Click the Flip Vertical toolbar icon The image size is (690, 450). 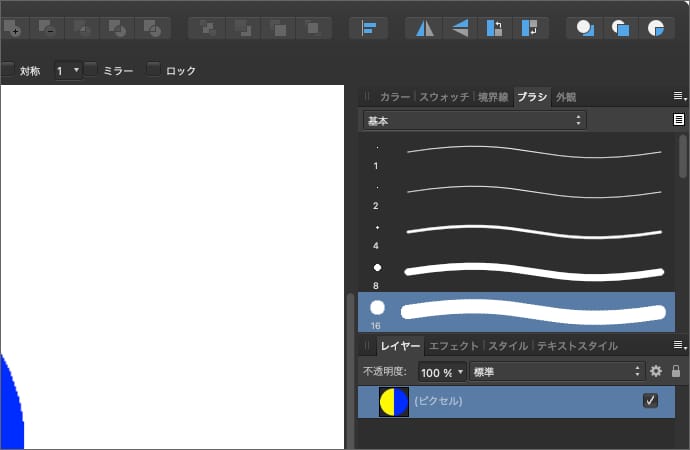(x=459, y=28)
